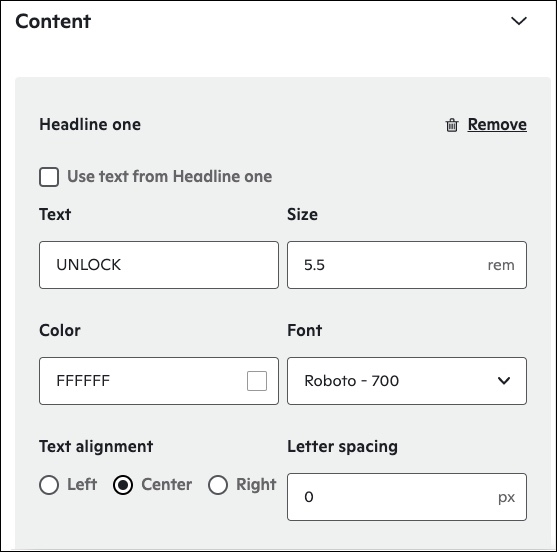Select the Right text alignment radio

tap(218, 485)
